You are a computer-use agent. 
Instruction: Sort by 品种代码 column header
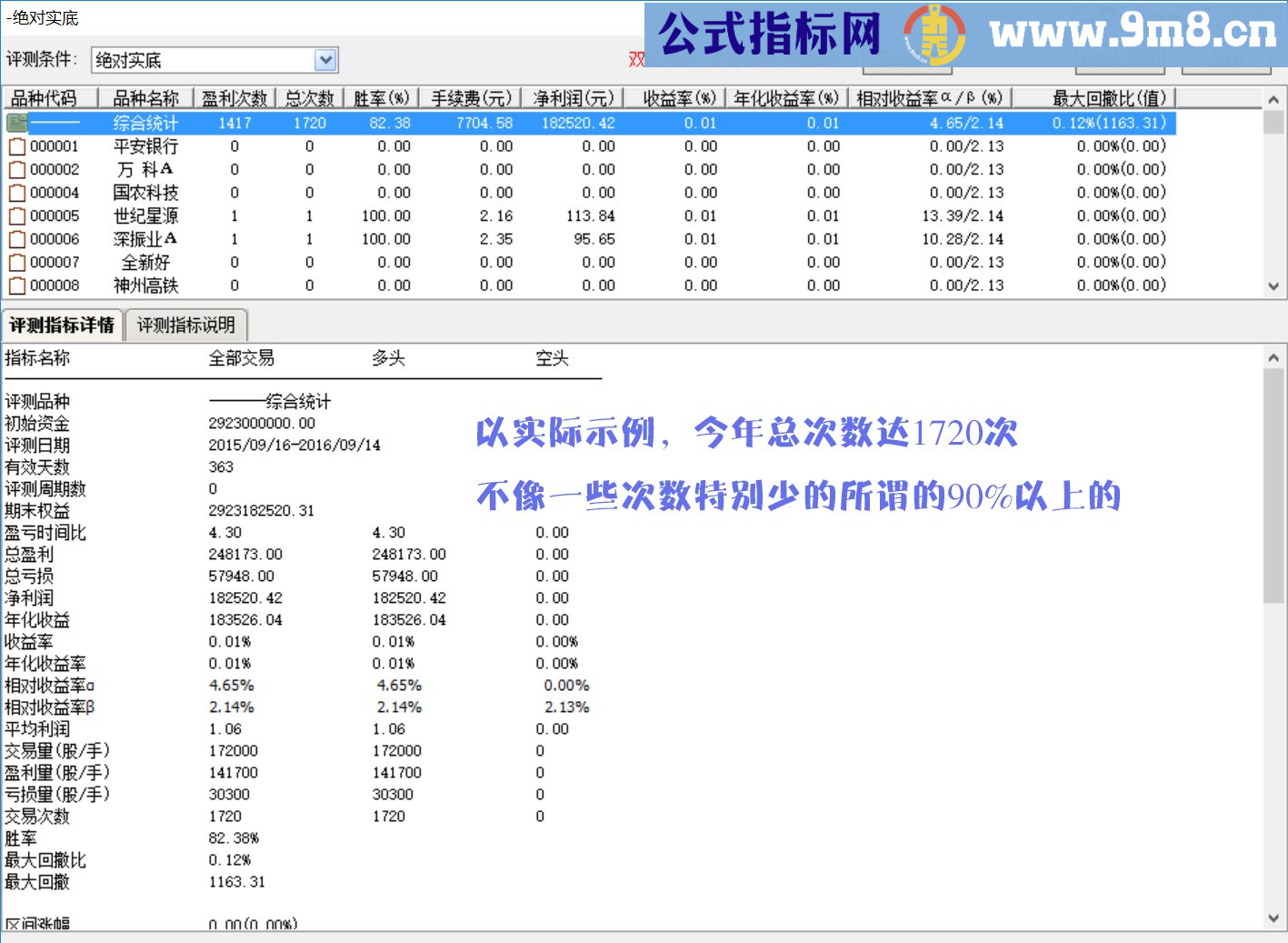[49, 98]
